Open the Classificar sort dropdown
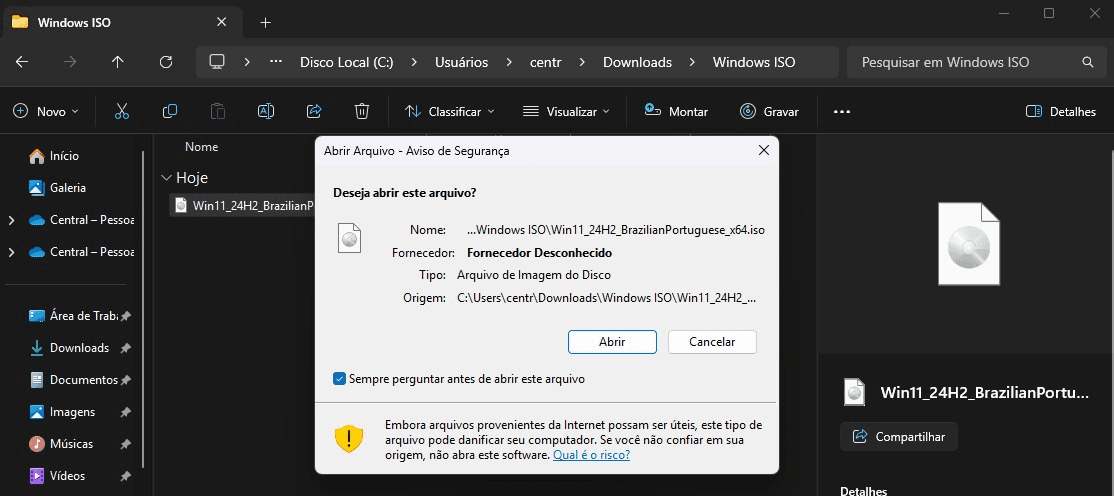 [x=449, y=112]
